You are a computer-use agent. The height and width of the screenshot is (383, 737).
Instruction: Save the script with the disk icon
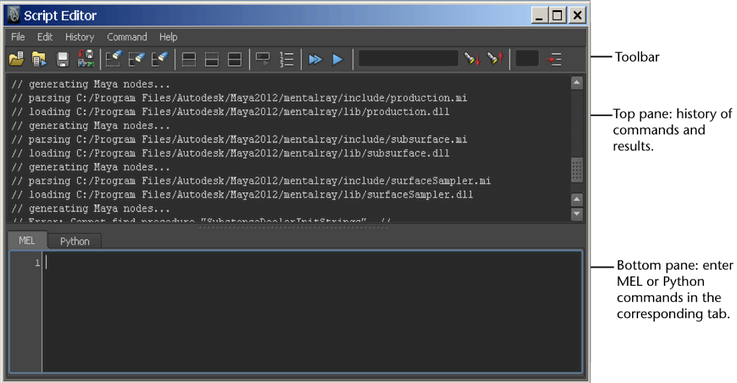(63, 60)
